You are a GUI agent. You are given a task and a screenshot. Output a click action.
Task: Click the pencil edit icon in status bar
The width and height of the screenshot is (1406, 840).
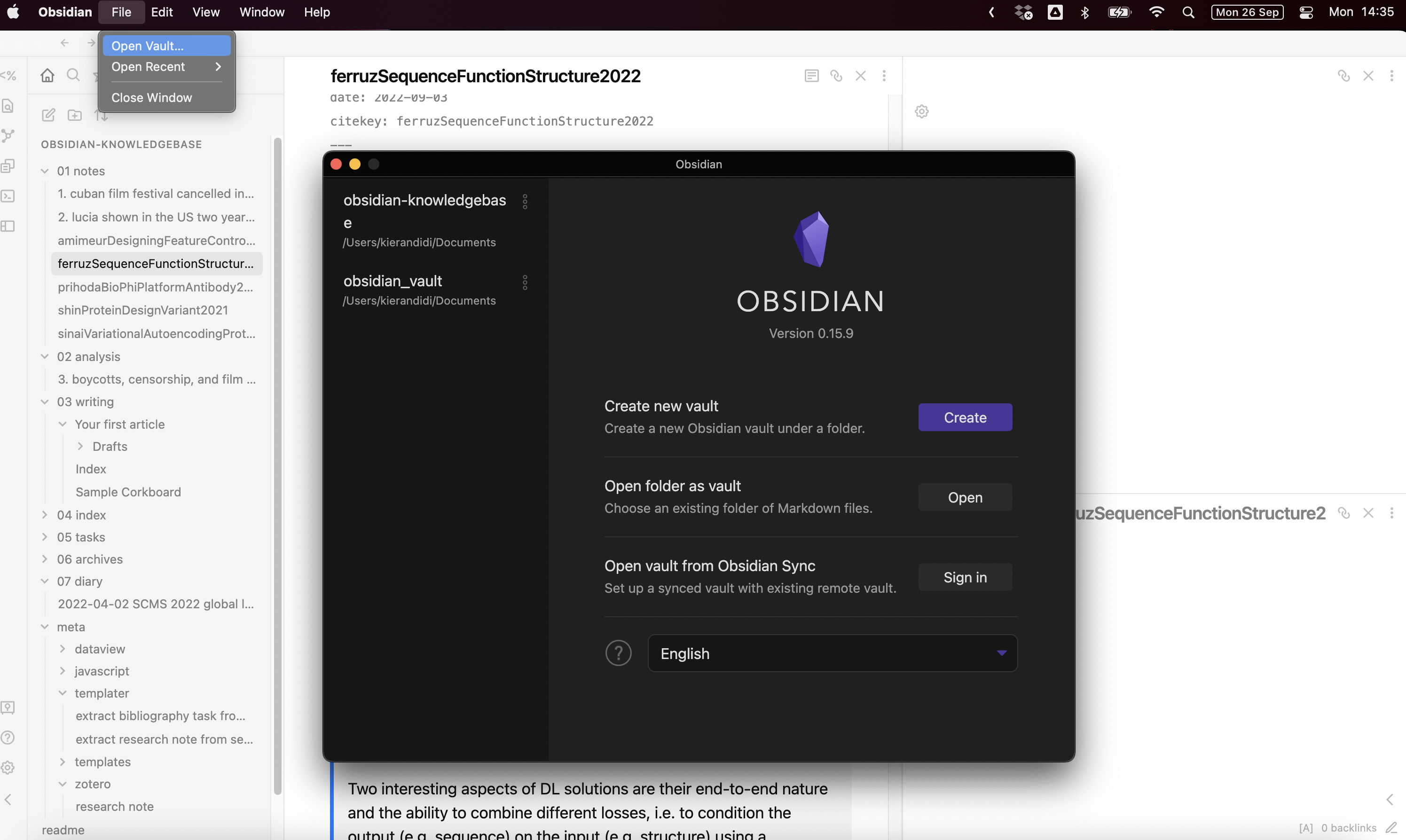[1391, 828]
